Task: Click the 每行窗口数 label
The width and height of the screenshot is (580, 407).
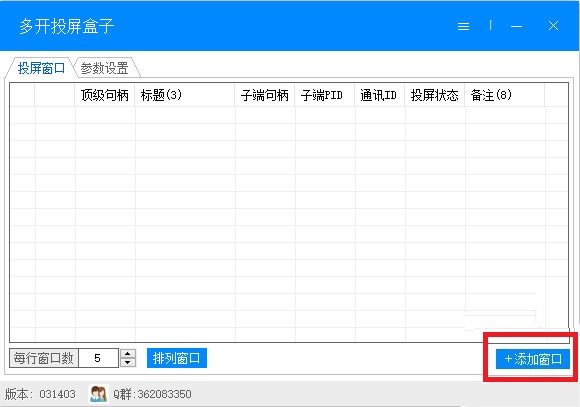Action: pyautogui.click(x=44, y=358)
